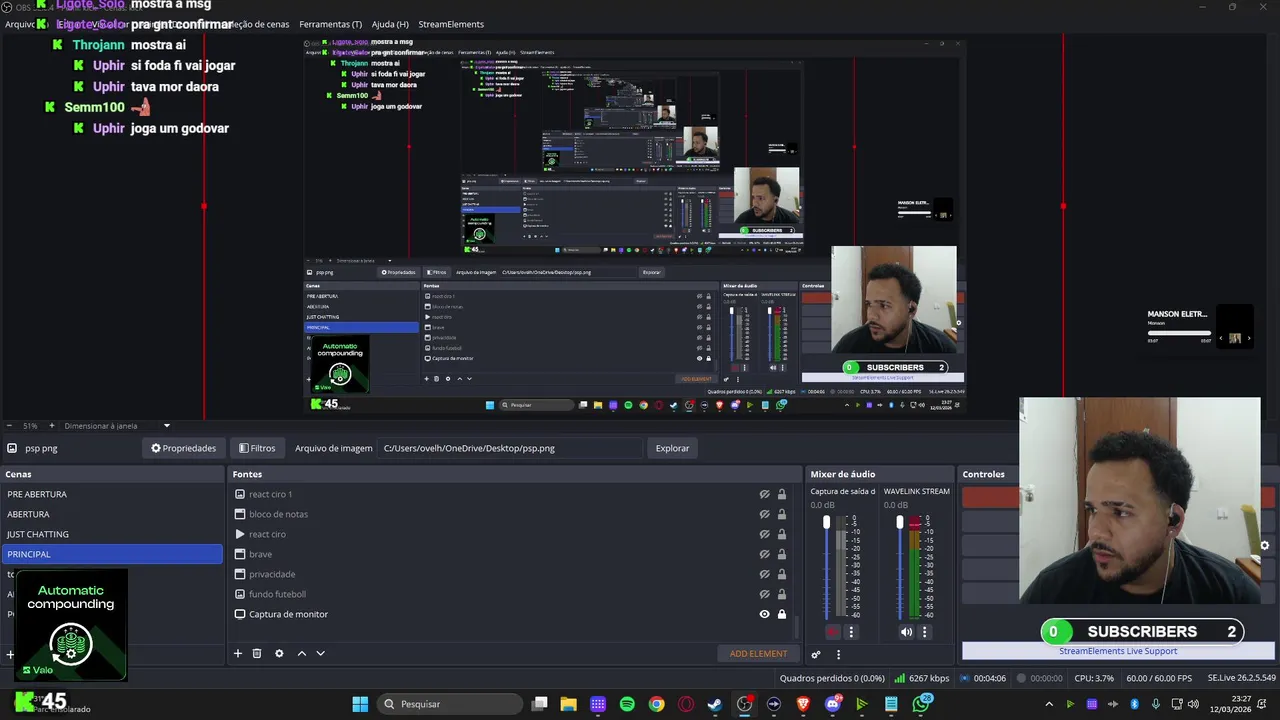Viewport: 1280px width, 720px height.
Task: Open source properties gear in Fontes toolbar
Action: [x=279, y=653]
